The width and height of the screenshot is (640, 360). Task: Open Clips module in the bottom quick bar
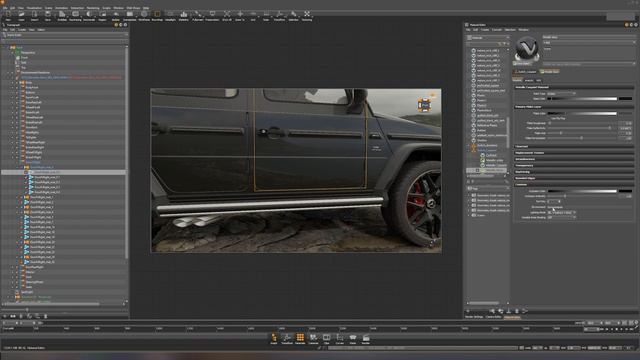327,339
